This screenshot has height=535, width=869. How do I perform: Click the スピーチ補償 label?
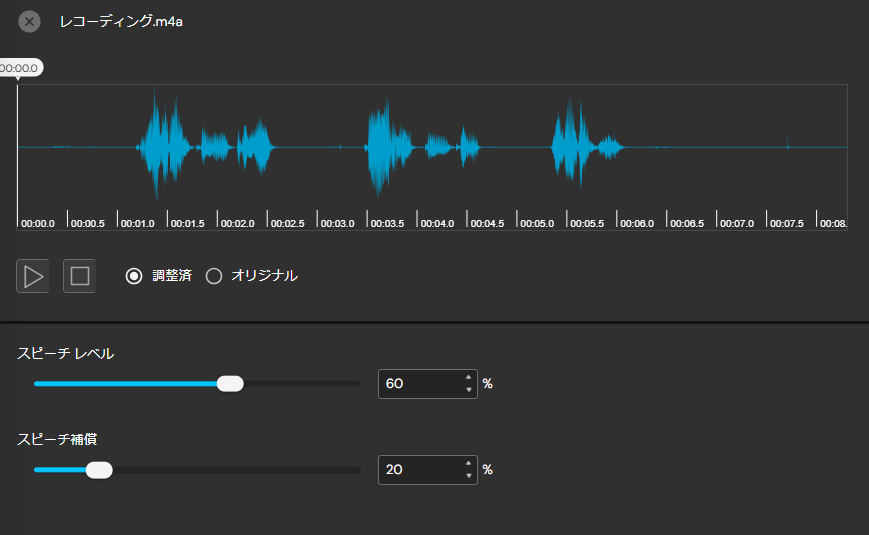pos(57,439)
